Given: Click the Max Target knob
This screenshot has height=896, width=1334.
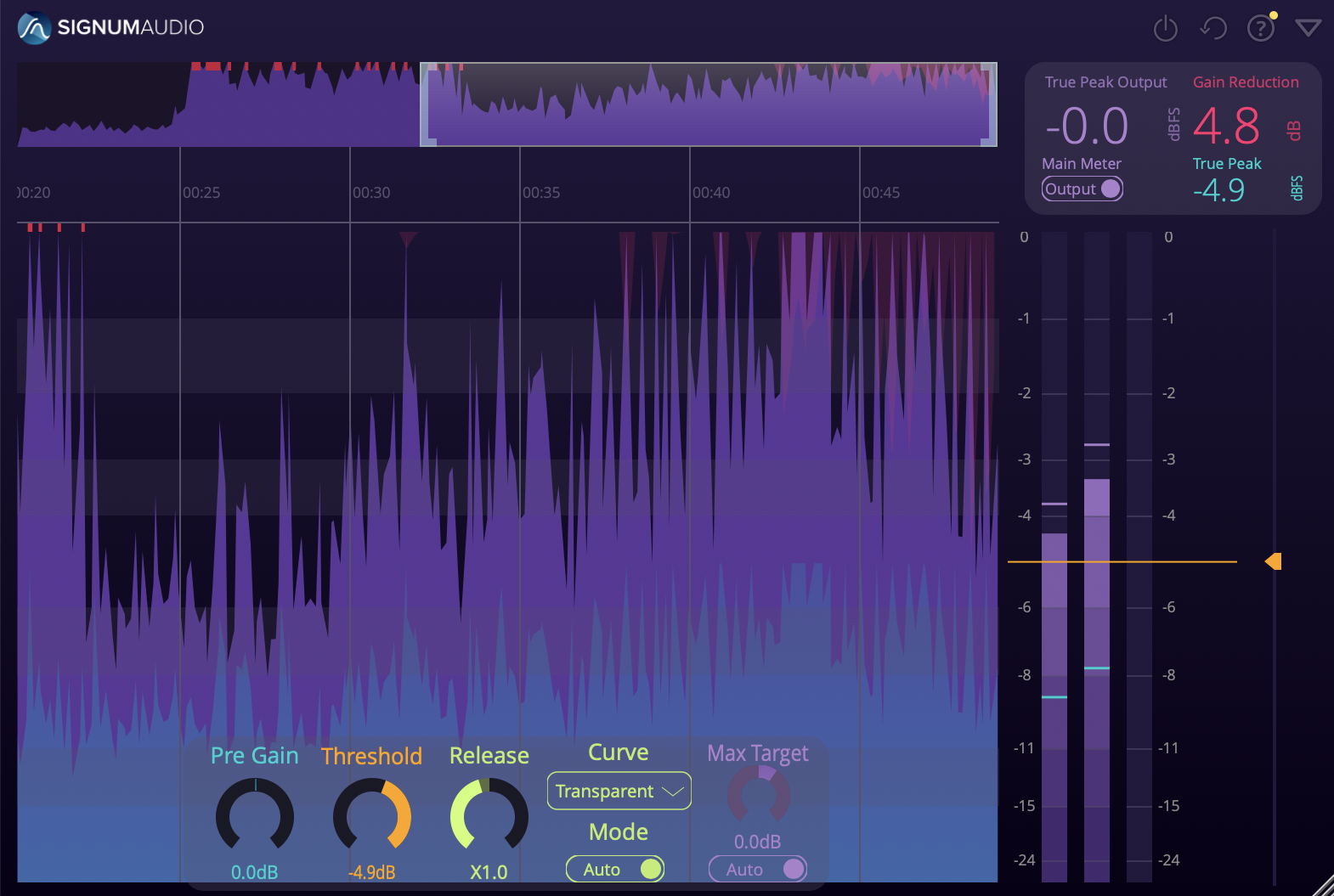Looking at the screenshot, I should coord(758,794).
